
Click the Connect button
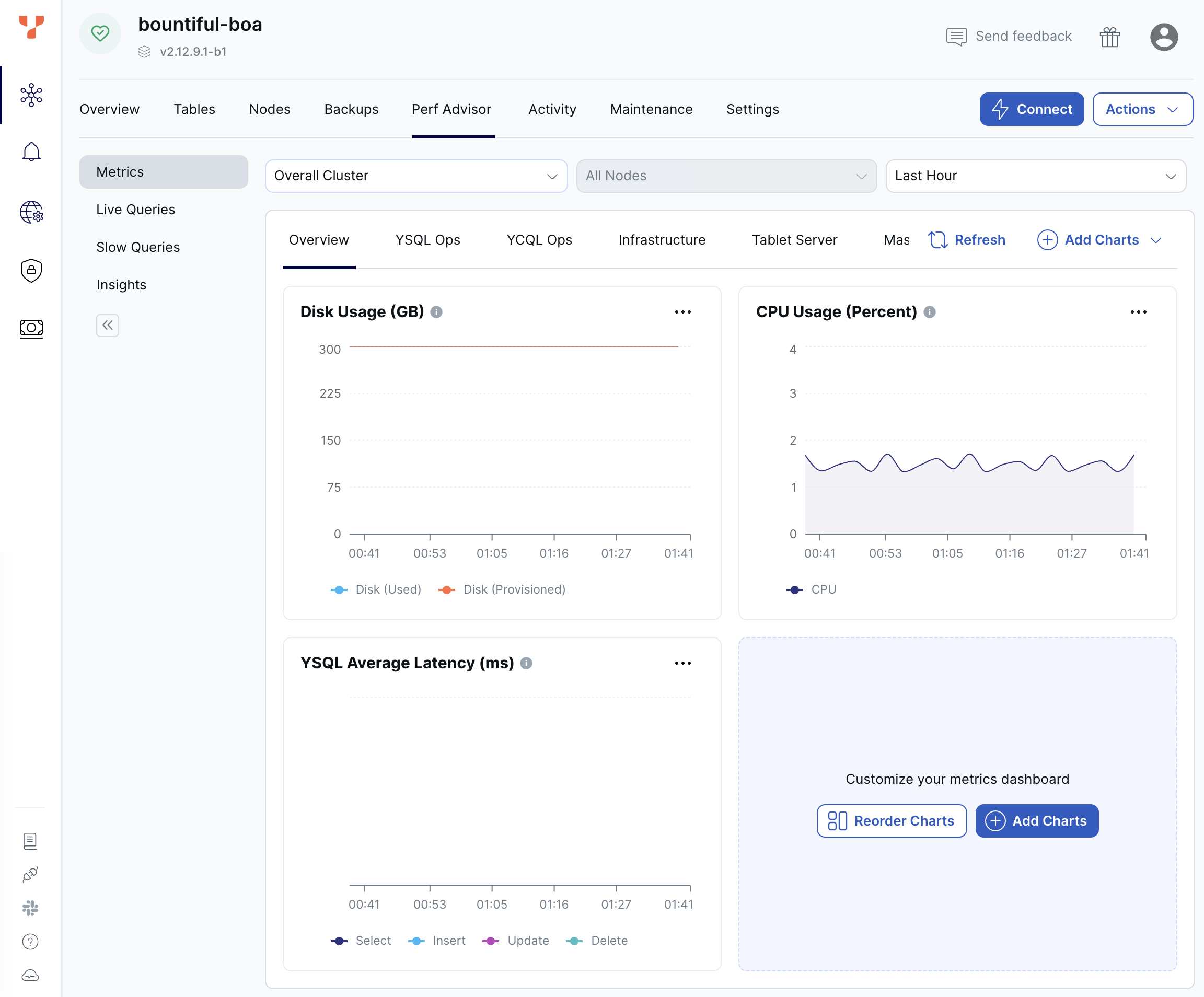click(x=1032, y=109)
